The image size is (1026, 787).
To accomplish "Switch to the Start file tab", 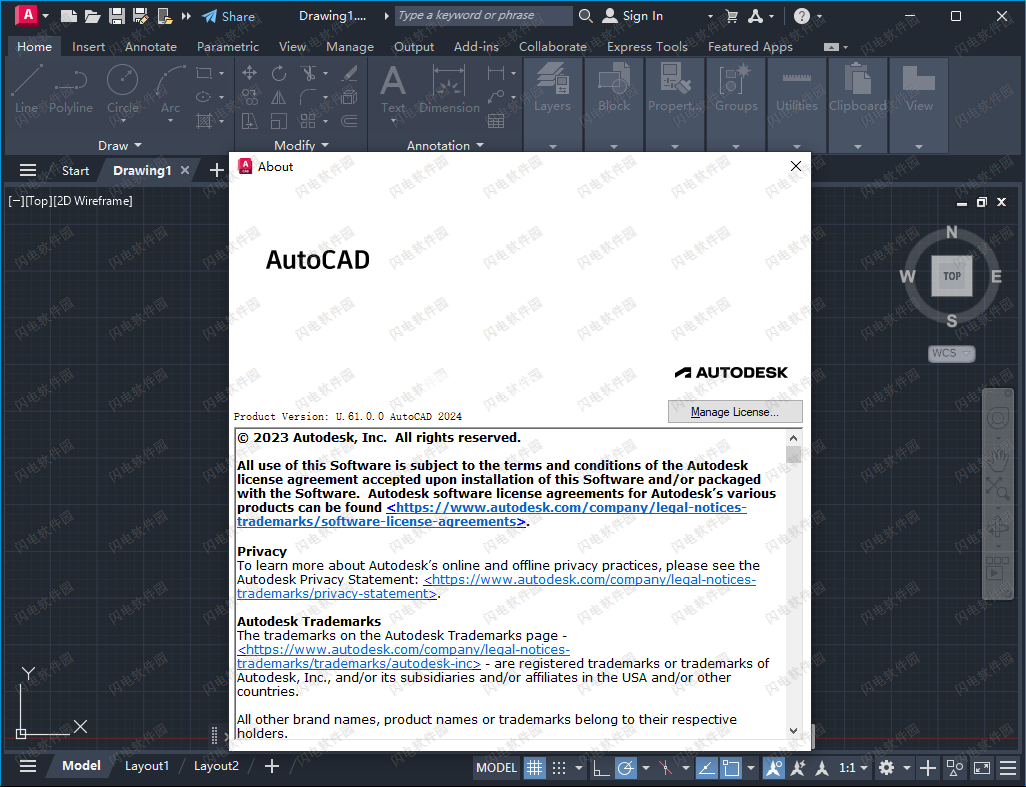I will 75,171.
